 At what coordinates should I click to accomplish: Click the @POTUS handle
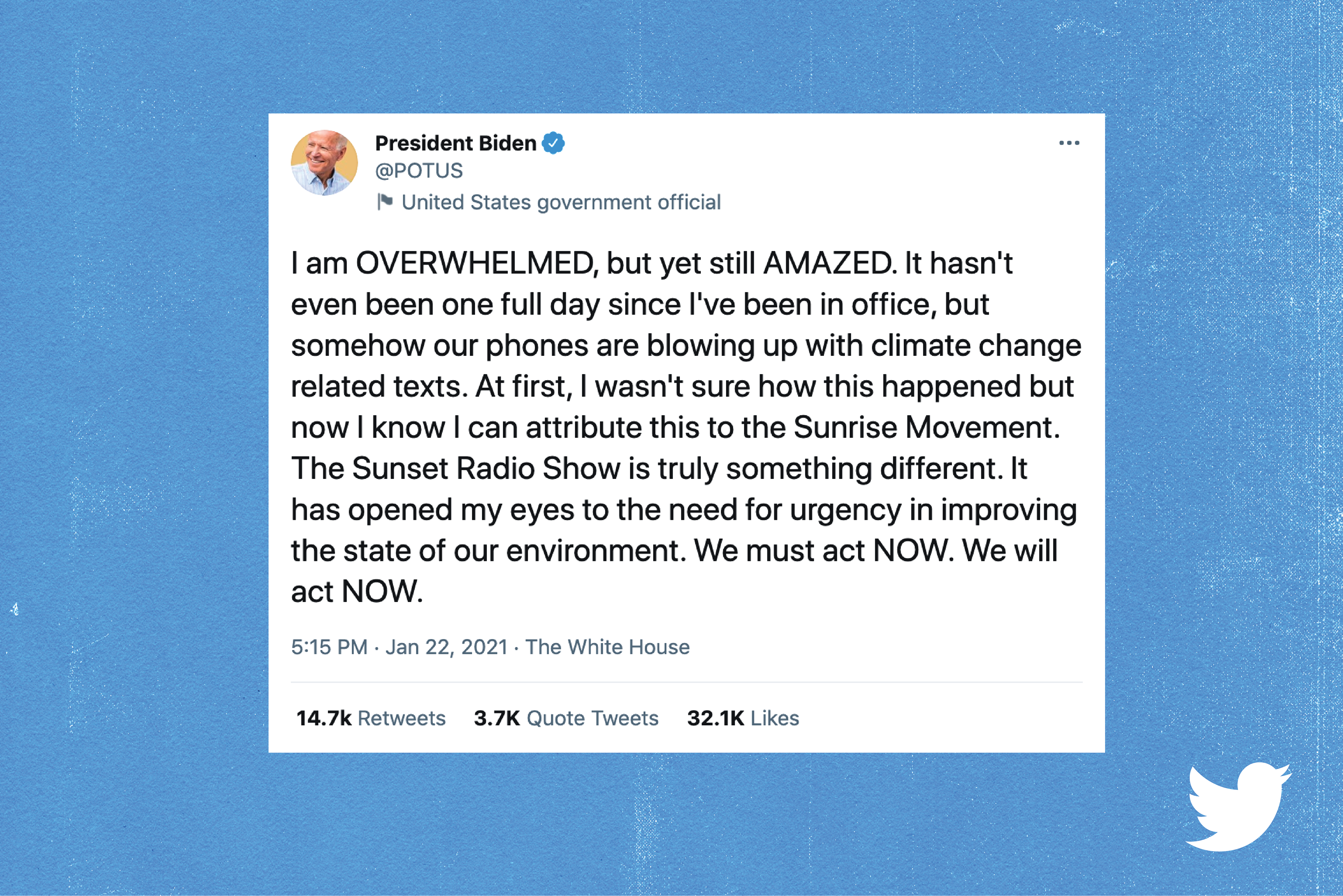[419, 171]
